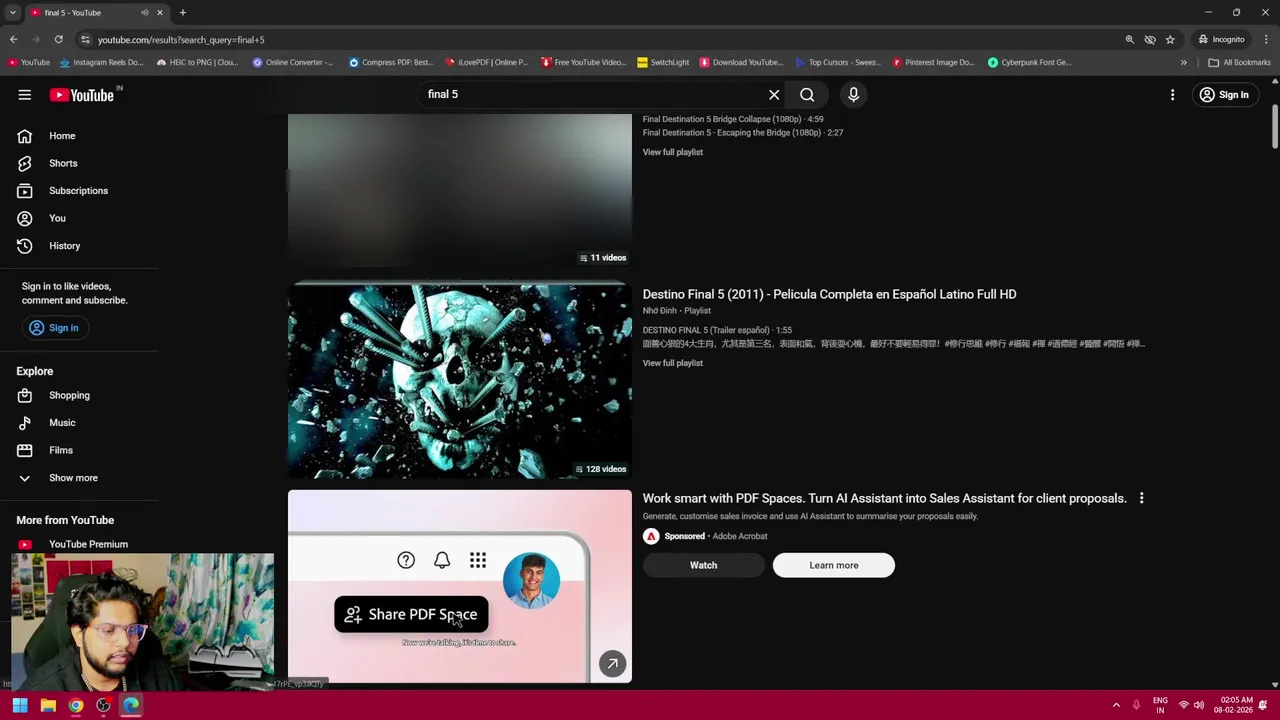This screenshot has height=720, width=1280.
Task: Bookmark this page with the star
Action: [x=1171, y=39]
